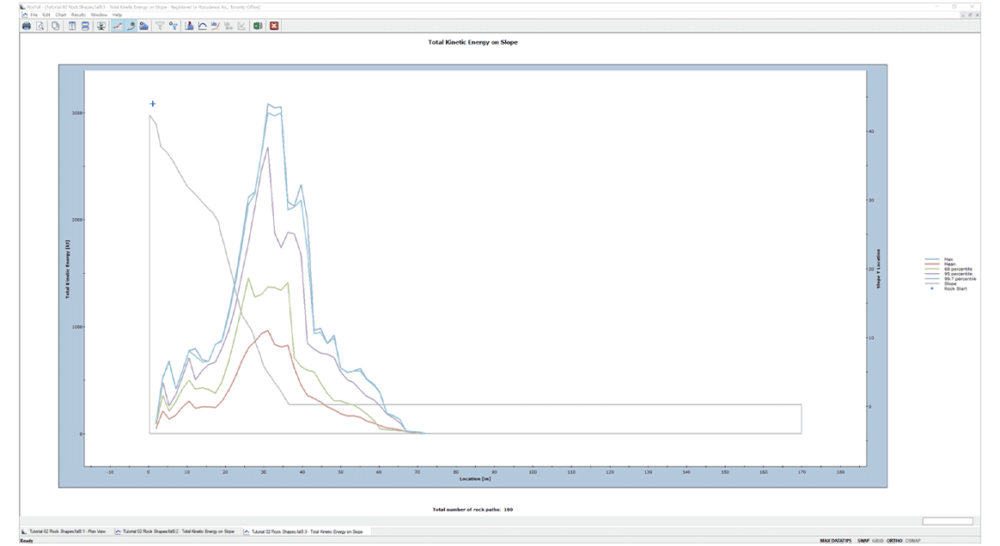
Task: Open the Chart menu
Action: 61,15
